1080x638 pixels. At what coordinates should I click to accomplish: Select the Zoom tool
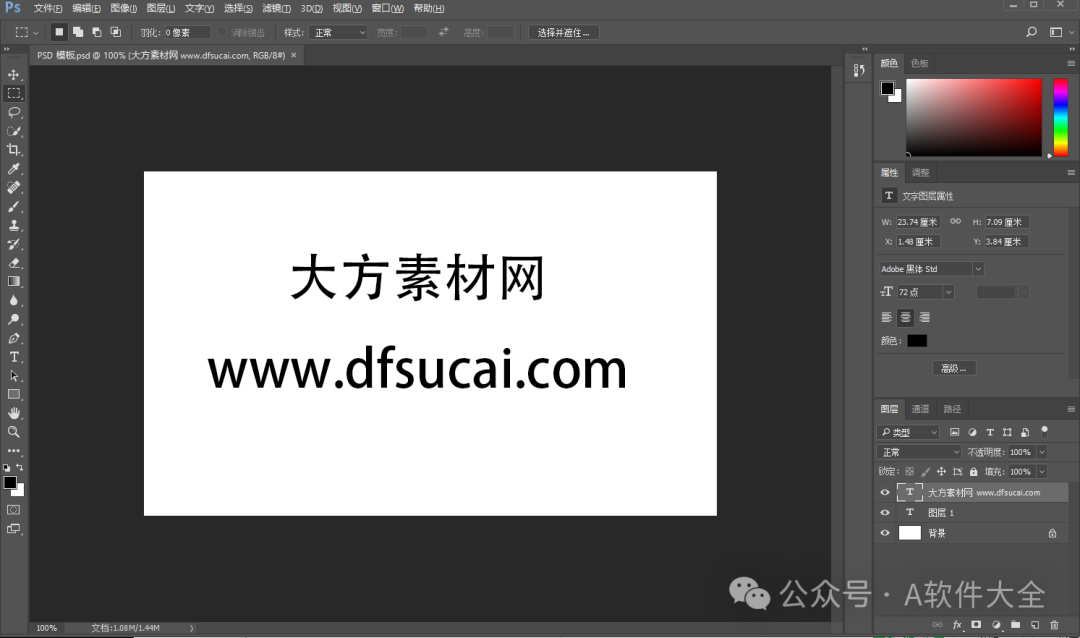coord(14,433)
